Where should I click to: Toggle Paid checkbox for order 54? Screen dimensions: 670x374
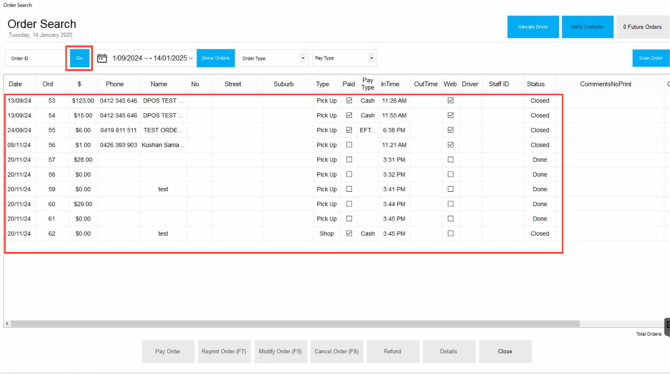(349, 115)
